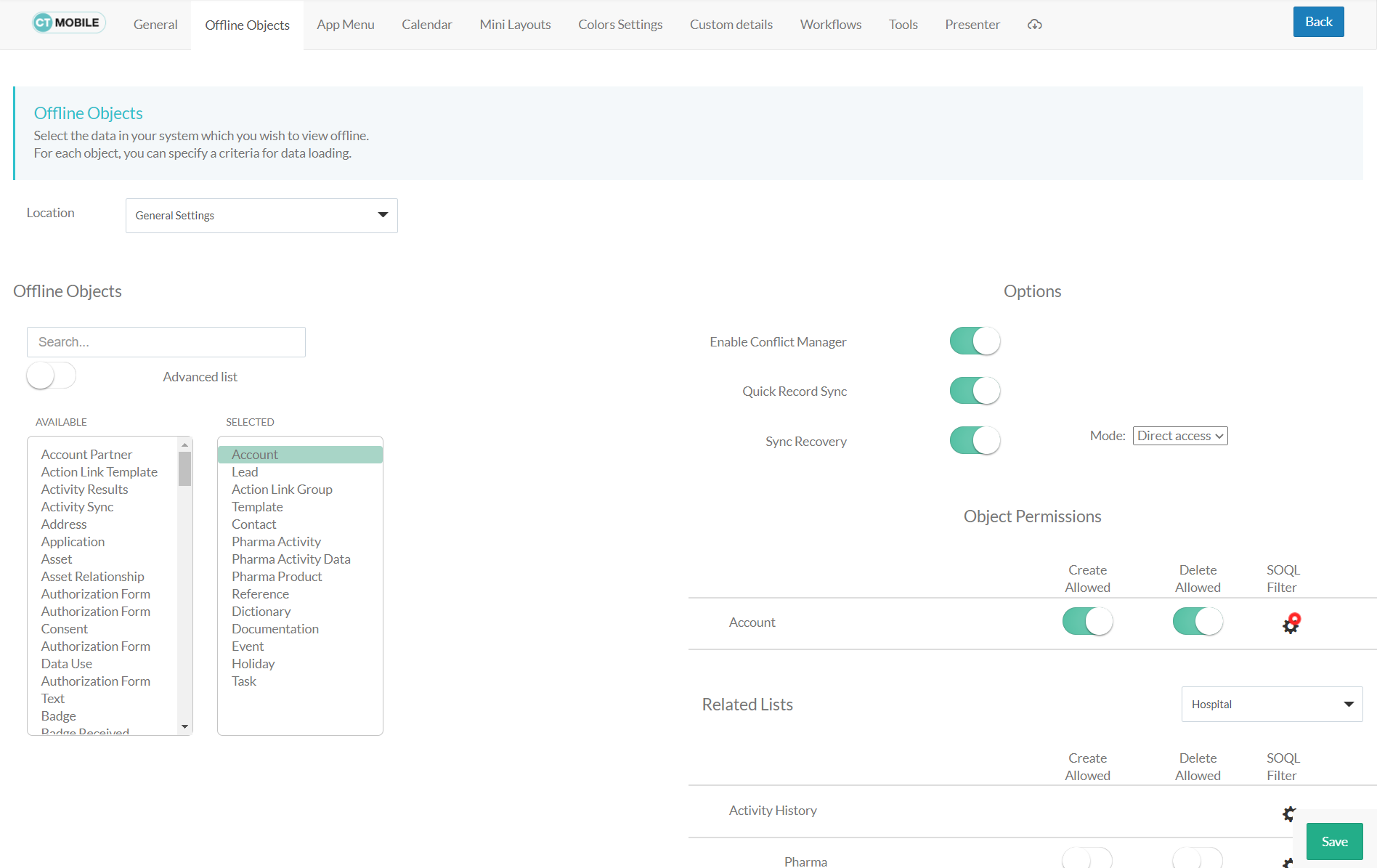This screenshot has height=868, width=1377.
Task: Toggle Delete Allowed for Account
Action: 1198,622
